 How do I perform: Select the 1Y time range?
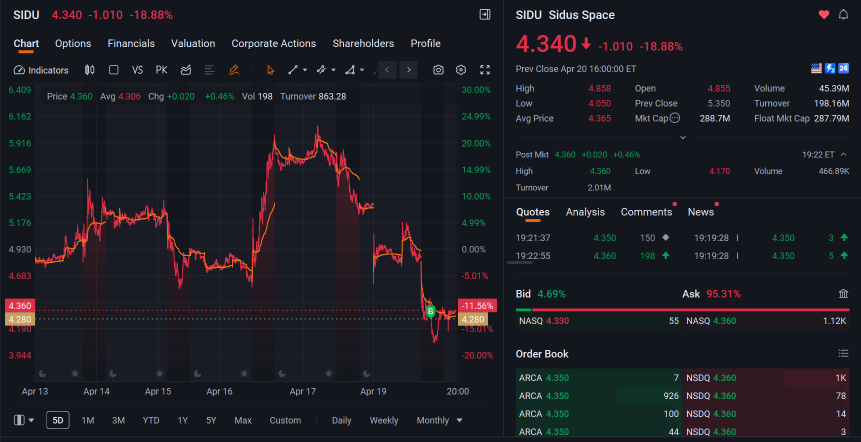click(x=183, y=421)
